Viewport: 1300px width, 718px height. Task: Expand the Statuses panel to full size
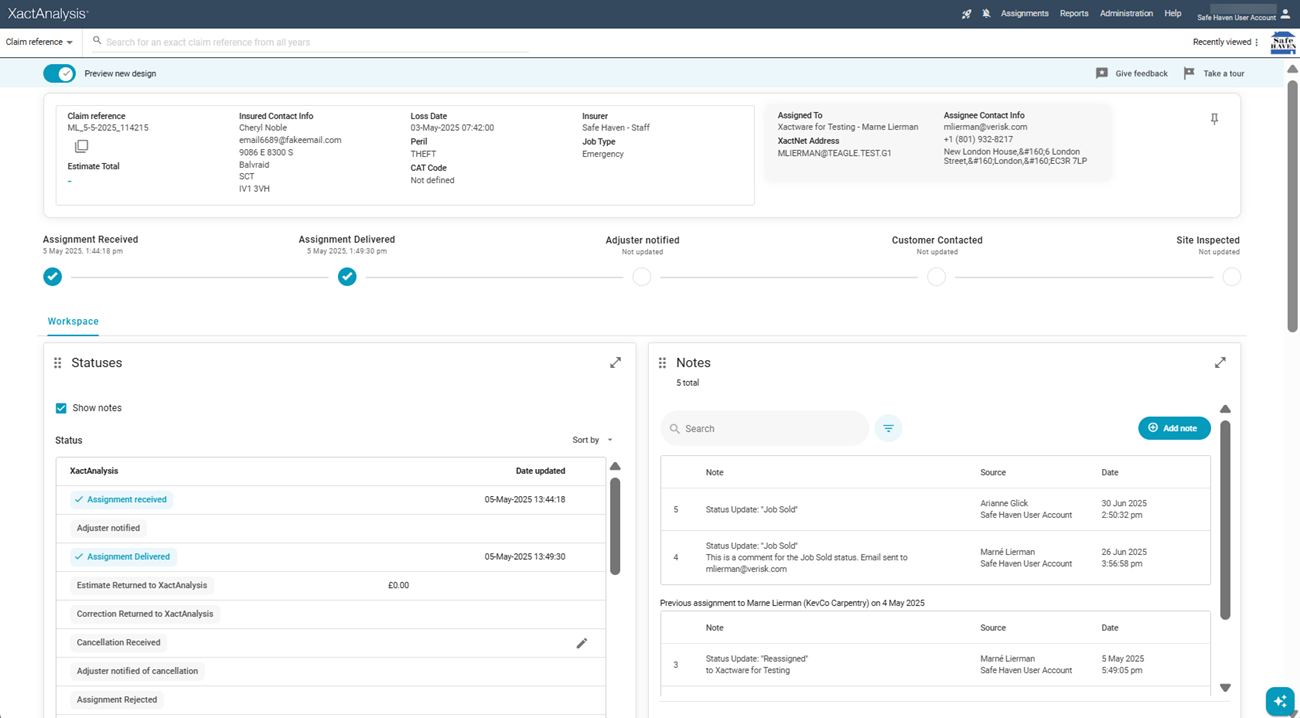615,363
